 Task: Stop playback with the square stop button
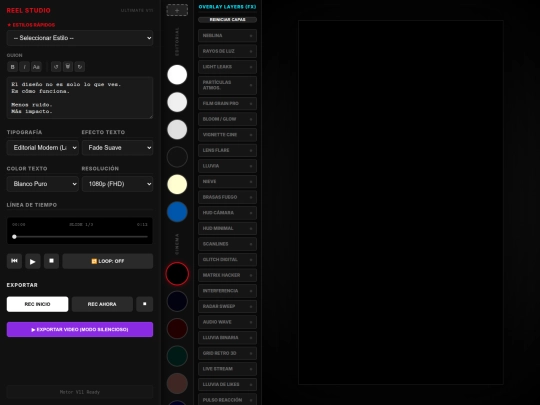point(51,261)
